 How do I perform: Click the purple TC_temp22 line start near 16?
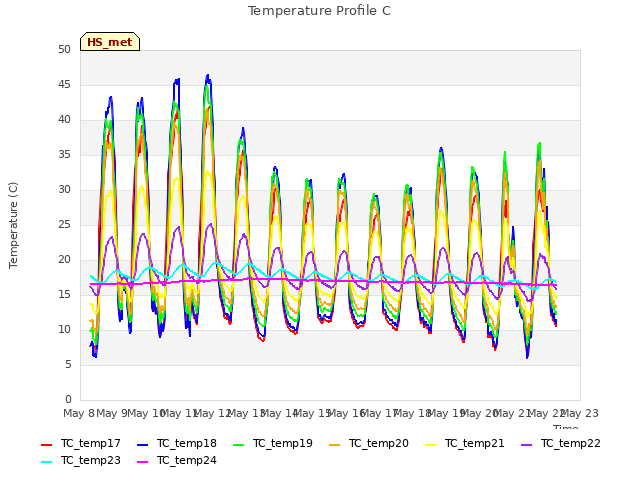[90, 287]
